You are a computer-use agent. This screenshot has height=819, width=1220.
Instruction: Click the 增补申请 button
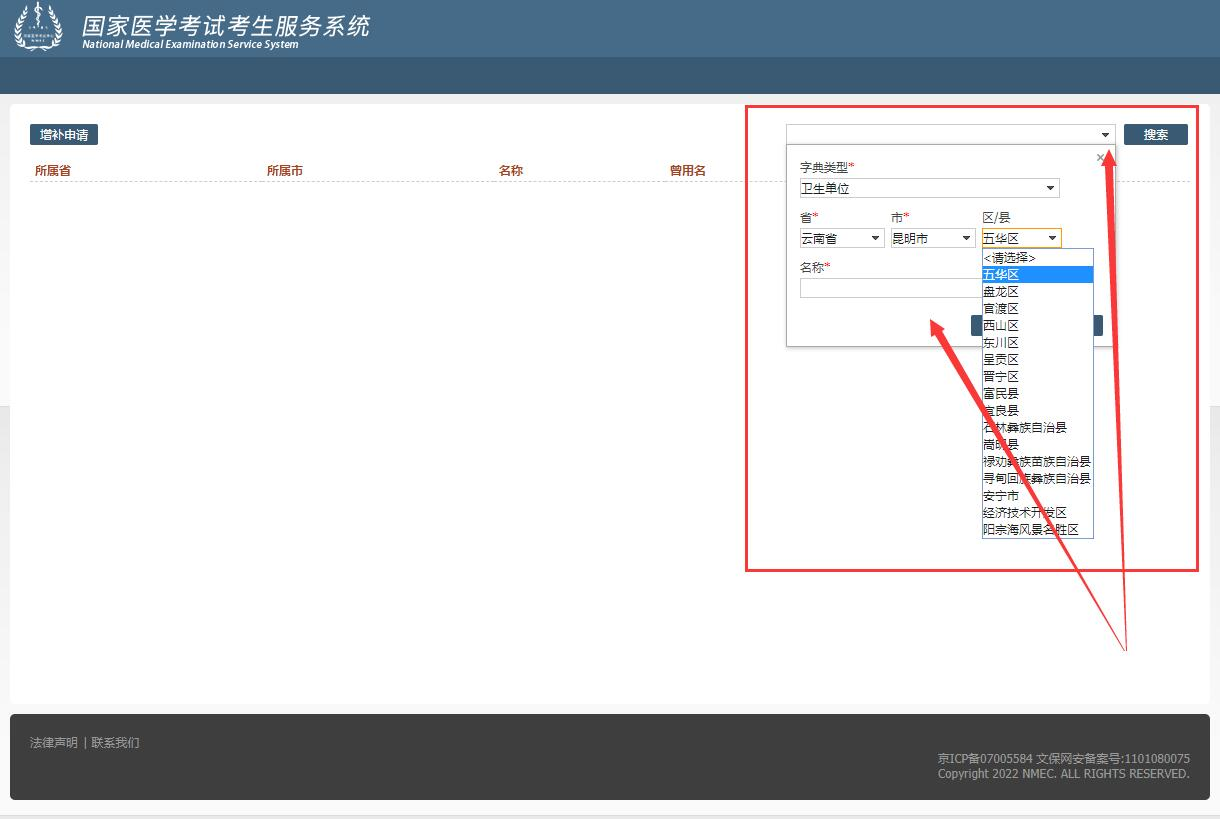(x=64, y=135)
